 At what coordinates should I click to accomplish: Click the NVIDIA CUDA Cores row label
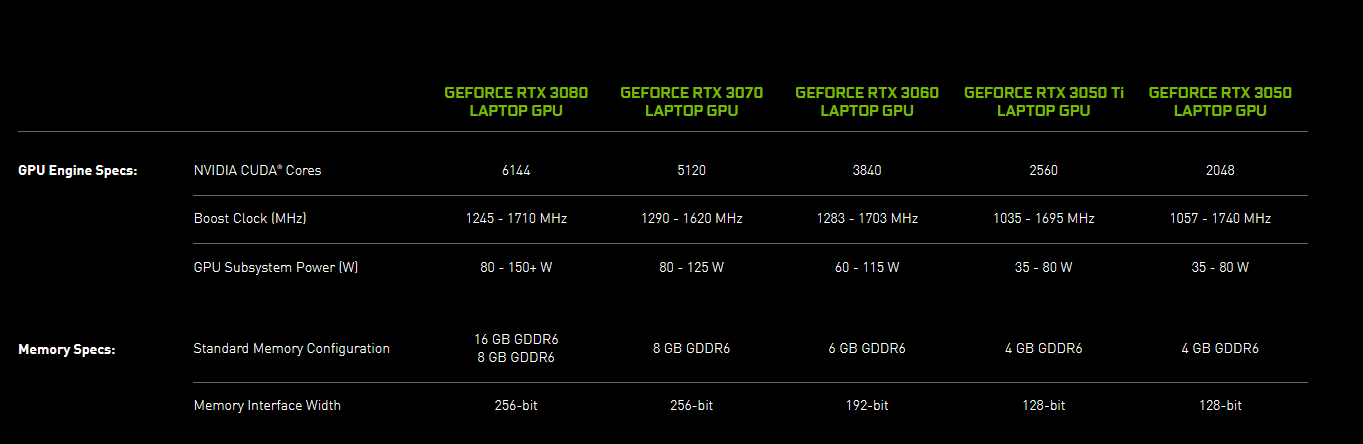[x=257, y=170]
